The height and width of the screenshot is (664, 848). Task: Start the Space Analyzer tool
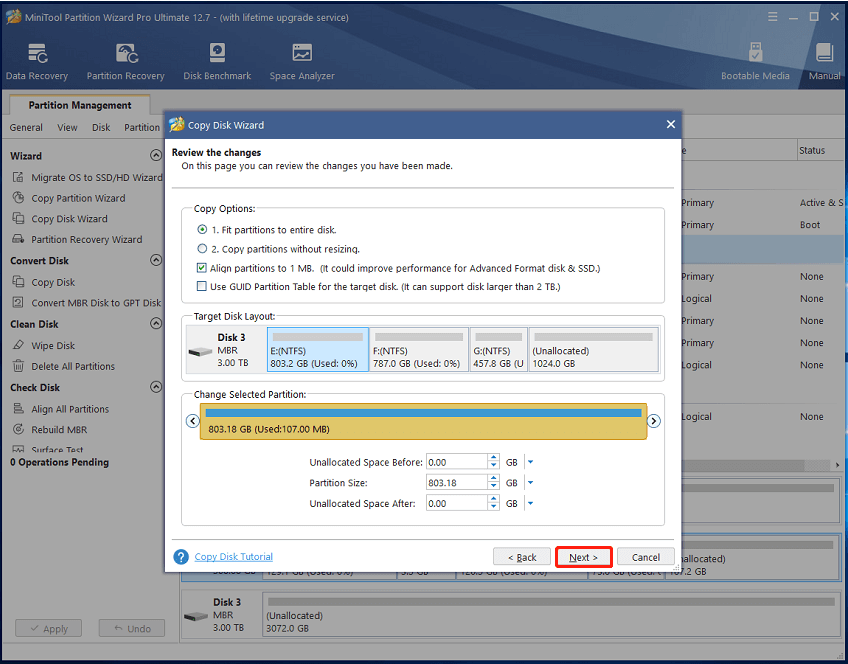pos(302,62)
